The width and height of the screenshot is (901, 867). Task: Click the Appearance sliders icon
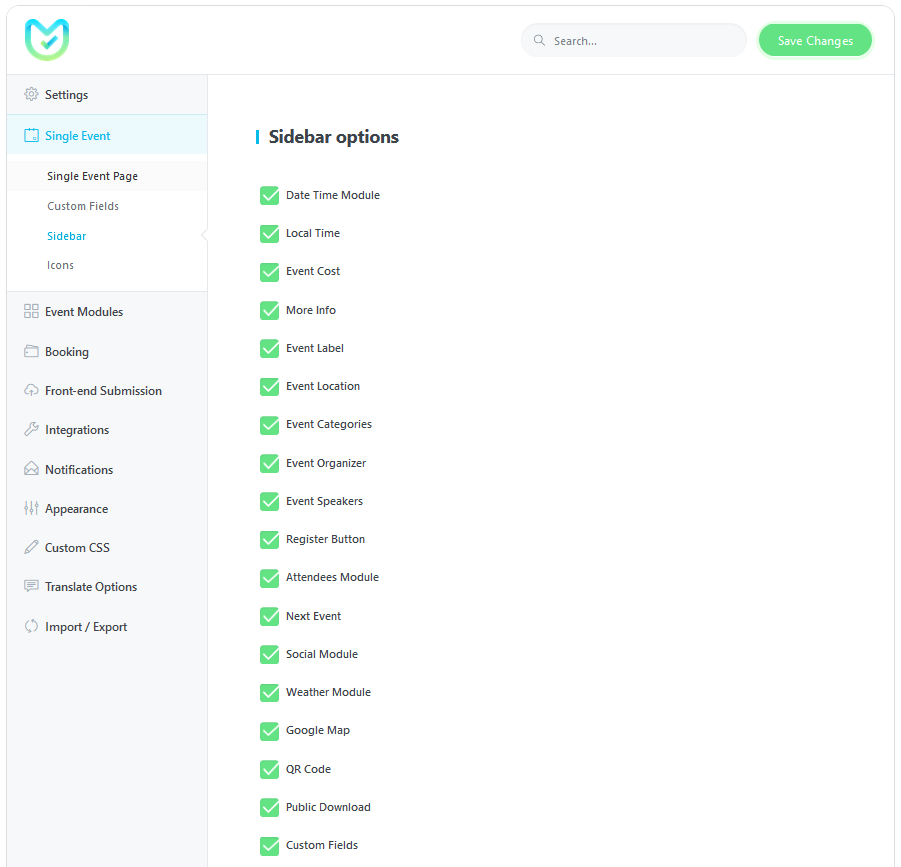pos(31,508)
